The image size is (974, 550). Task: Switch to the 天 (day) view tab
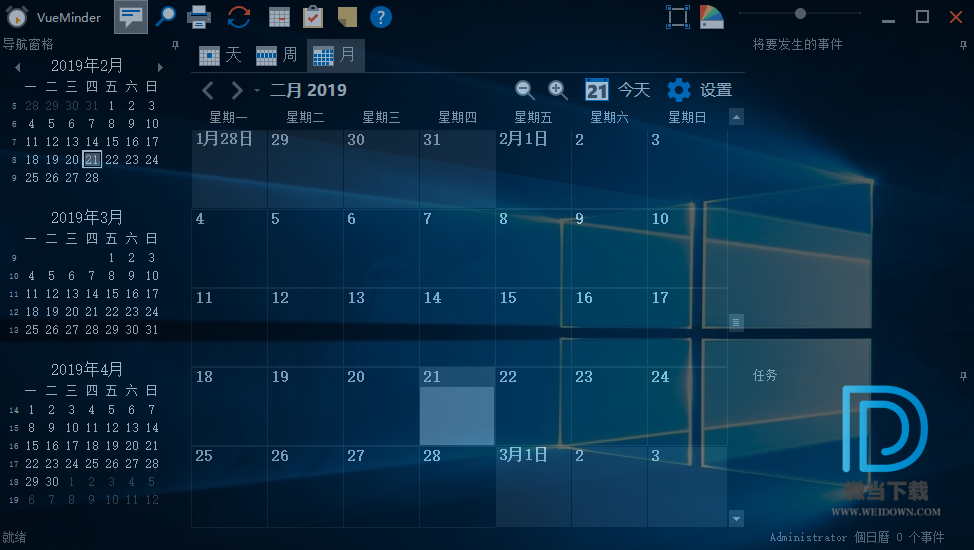click(221, 55)
